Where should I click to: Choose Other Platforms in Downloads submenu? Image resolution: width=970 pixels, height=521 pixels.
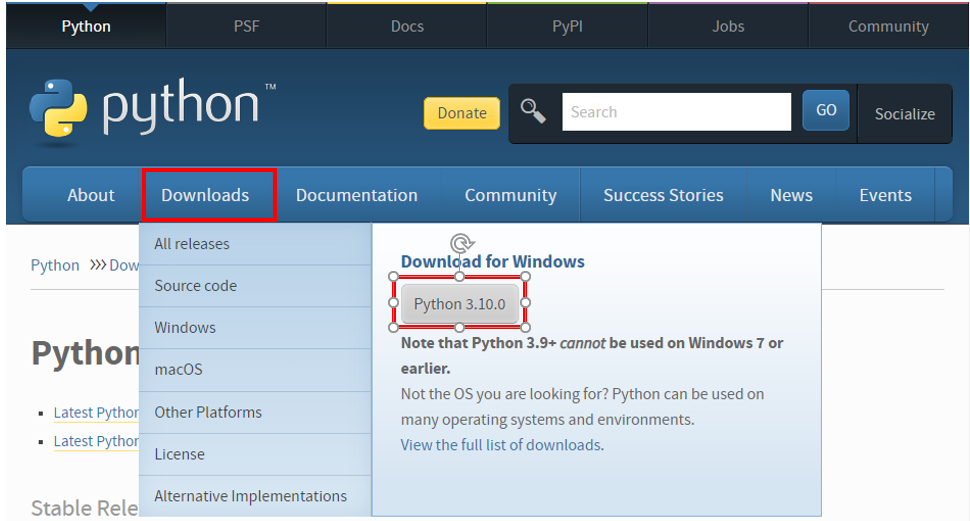coord(255,412)
